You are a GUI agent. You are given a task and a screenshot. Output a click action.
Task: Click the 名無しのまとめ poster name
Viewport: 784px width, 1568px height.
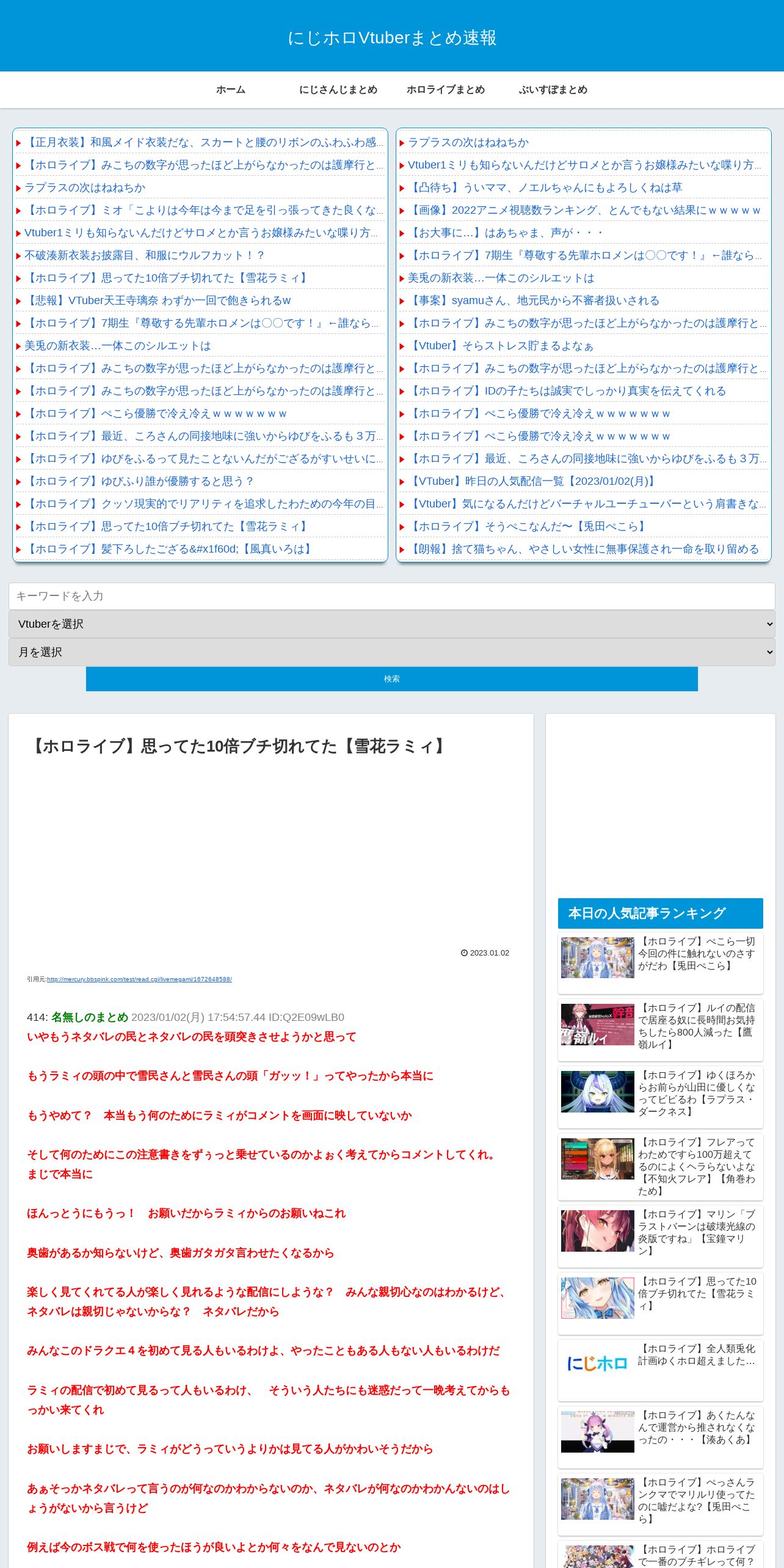click(90, 1017)
